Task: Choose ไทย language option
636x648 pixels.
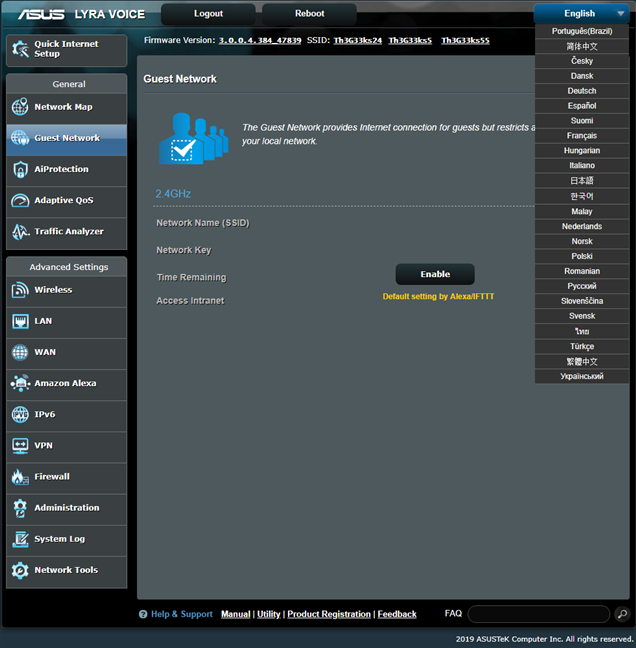Action: point(582,331)
